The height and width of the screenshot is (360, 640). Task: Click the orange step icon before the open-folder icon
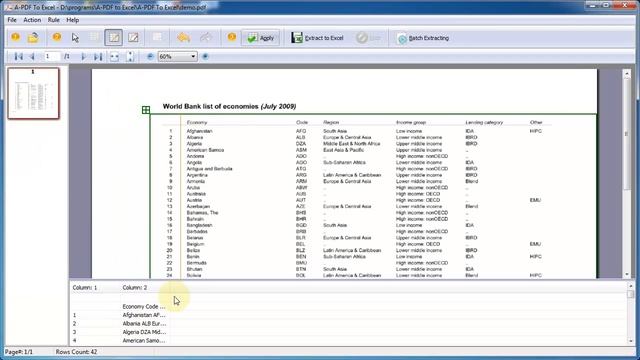tap(16, 38)
